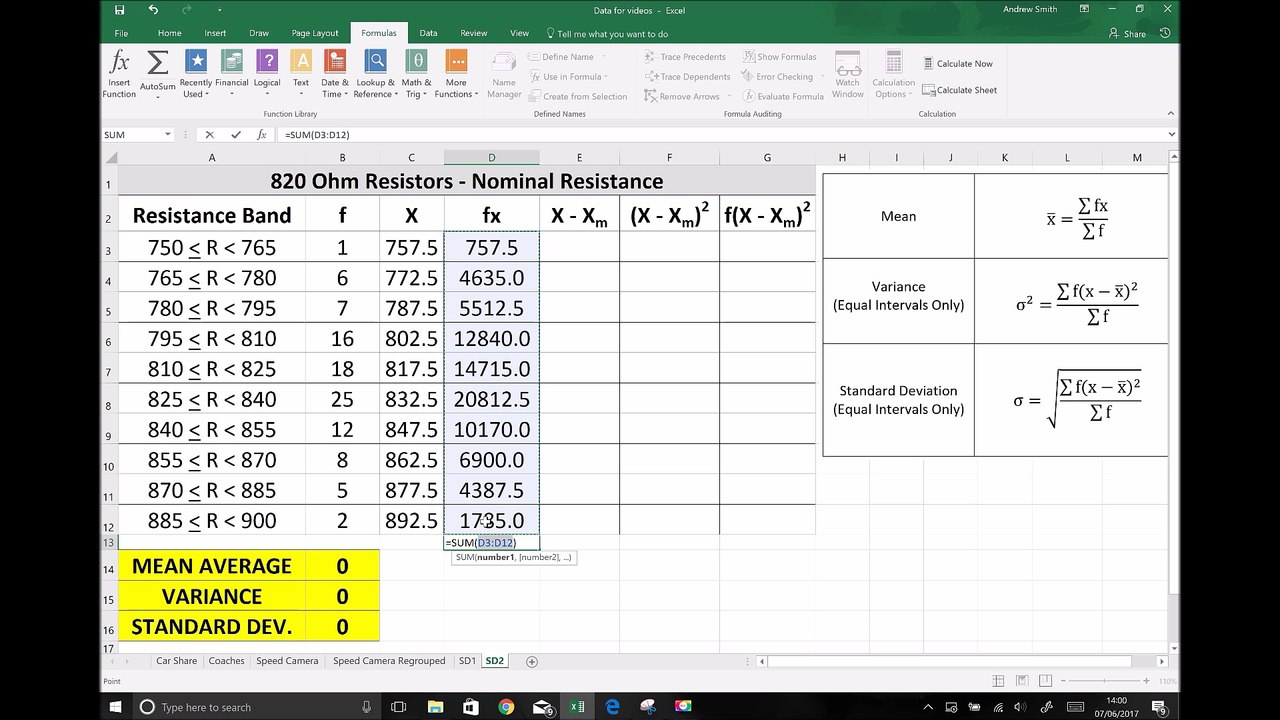Switch to the Page Layout tab
1280x720 pixels.
point(315,33)
